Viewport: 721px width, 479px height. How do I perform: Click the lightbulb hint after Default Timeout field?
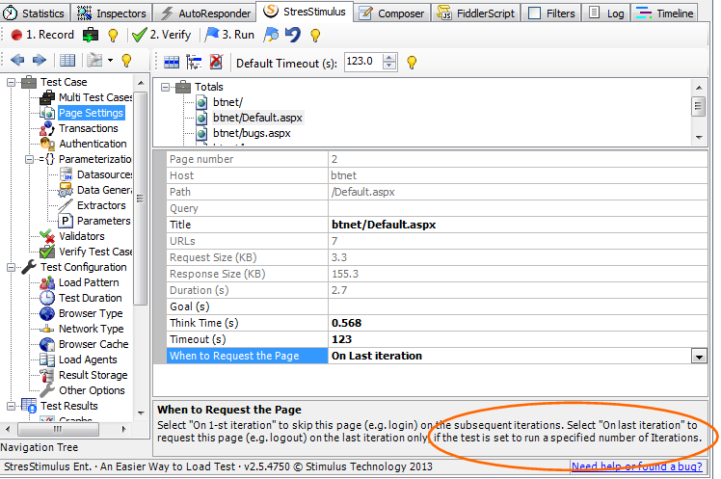[x=412, y=62]
